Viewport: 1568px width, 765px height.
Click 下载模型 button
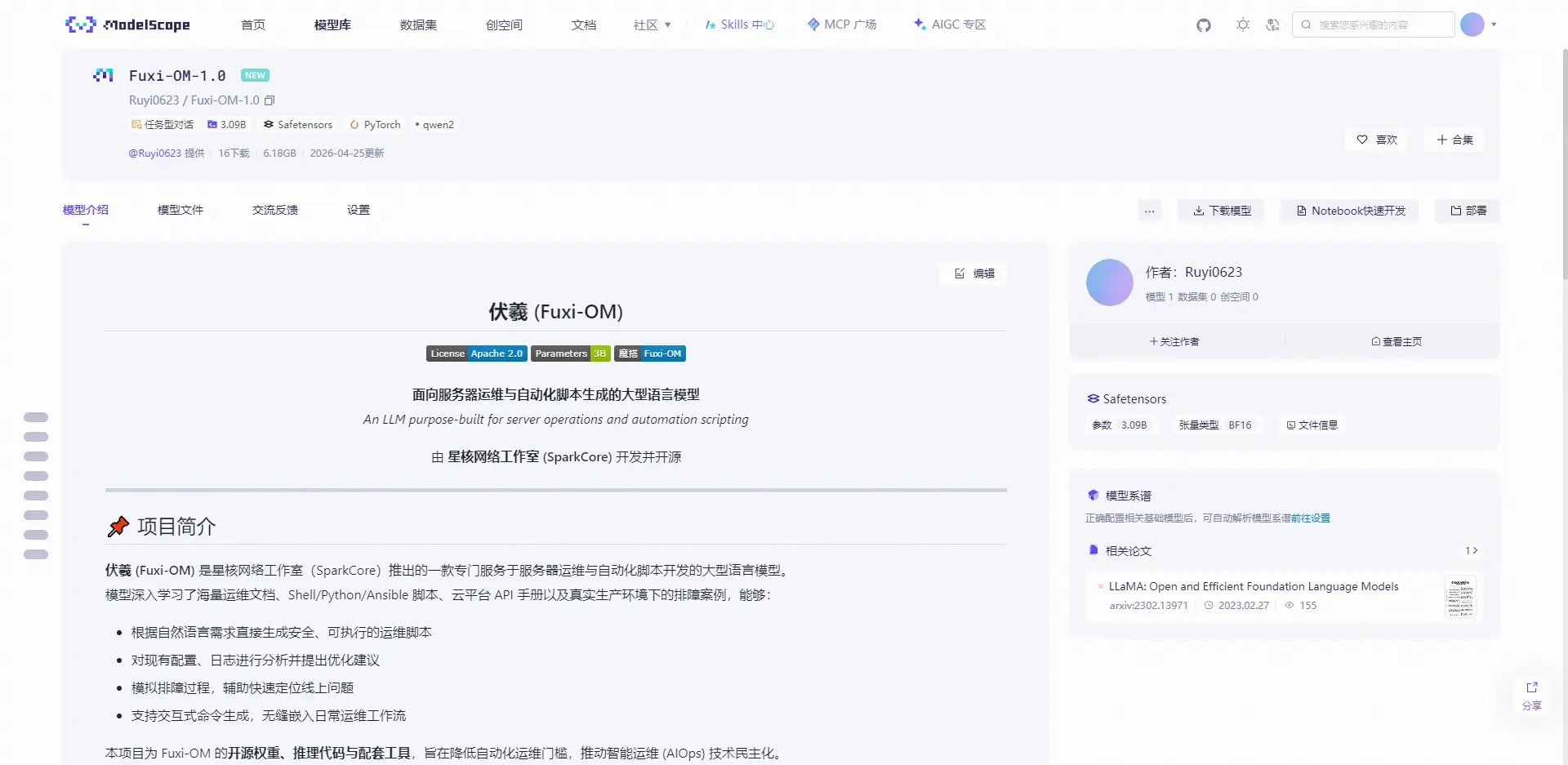click(1221, 211)
